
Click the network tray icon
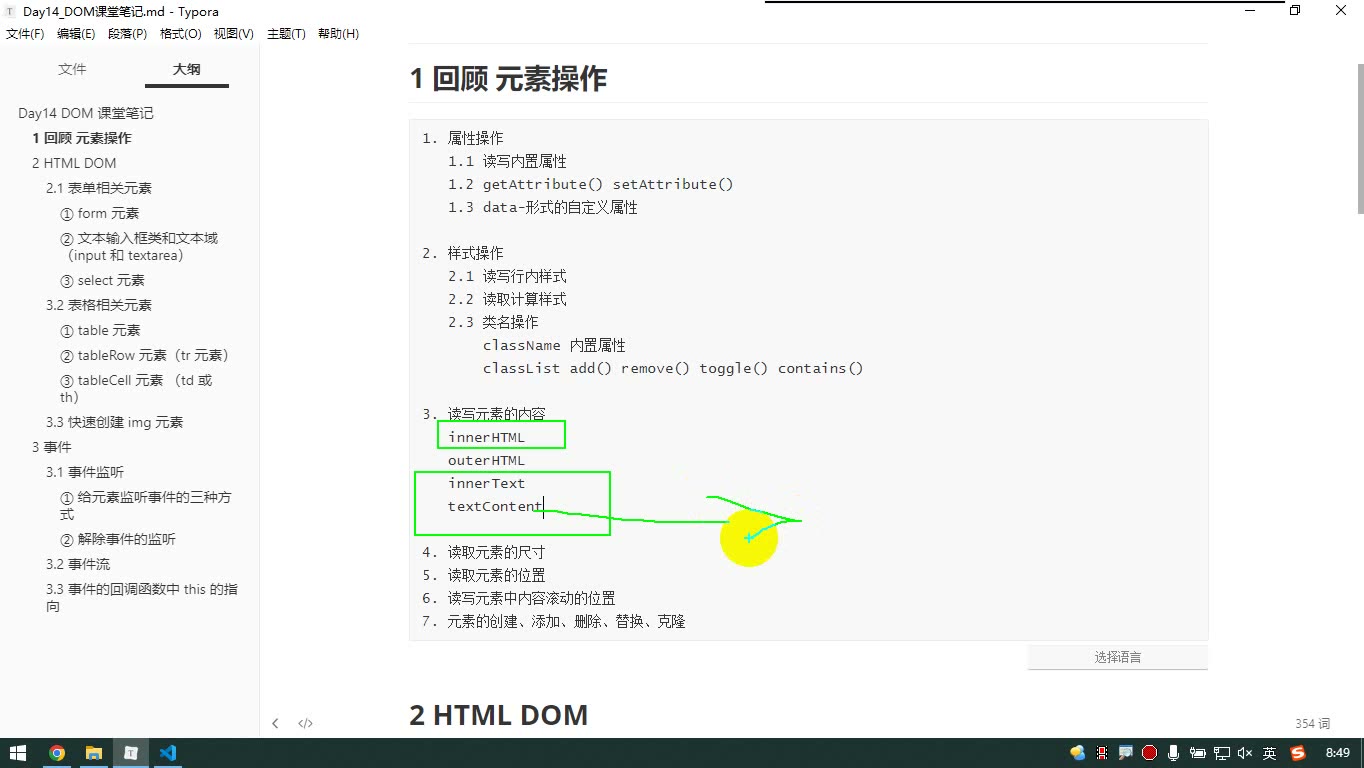1222,753
